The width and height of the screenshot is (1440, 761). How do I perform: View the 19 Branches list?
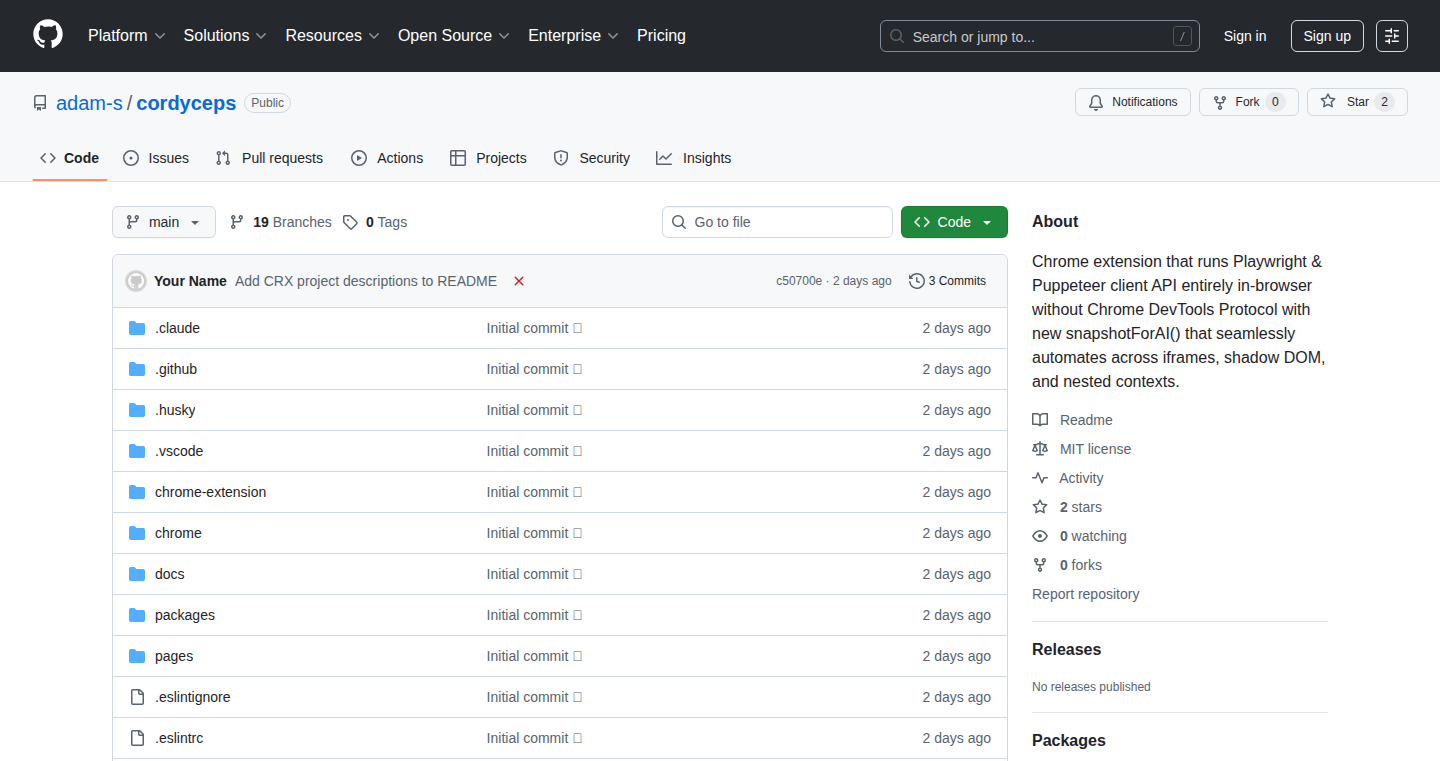[281, 222]
